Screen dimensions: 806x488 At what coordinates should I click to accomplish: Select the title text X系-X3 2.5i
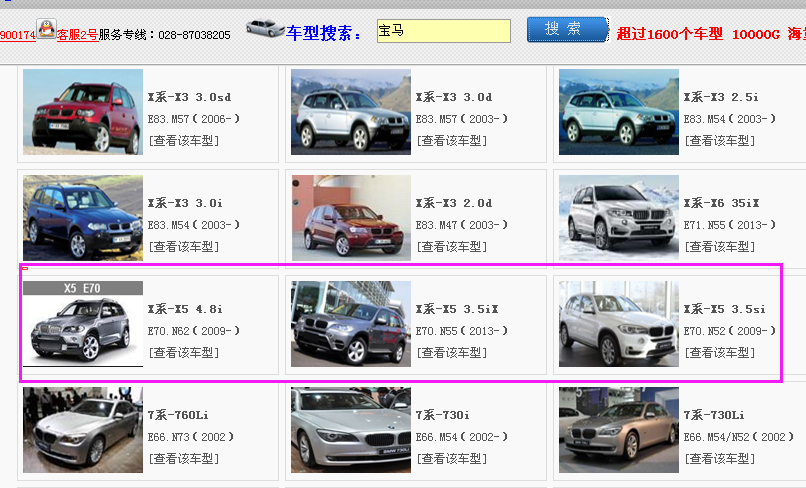(x=721, y=97)
